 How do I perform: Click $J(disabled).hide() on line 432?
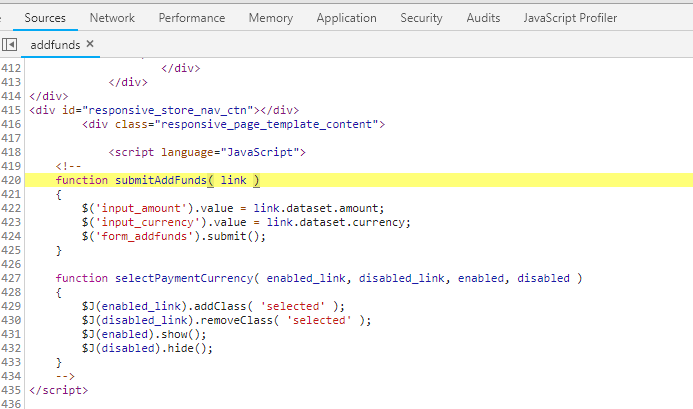(147, 348)
